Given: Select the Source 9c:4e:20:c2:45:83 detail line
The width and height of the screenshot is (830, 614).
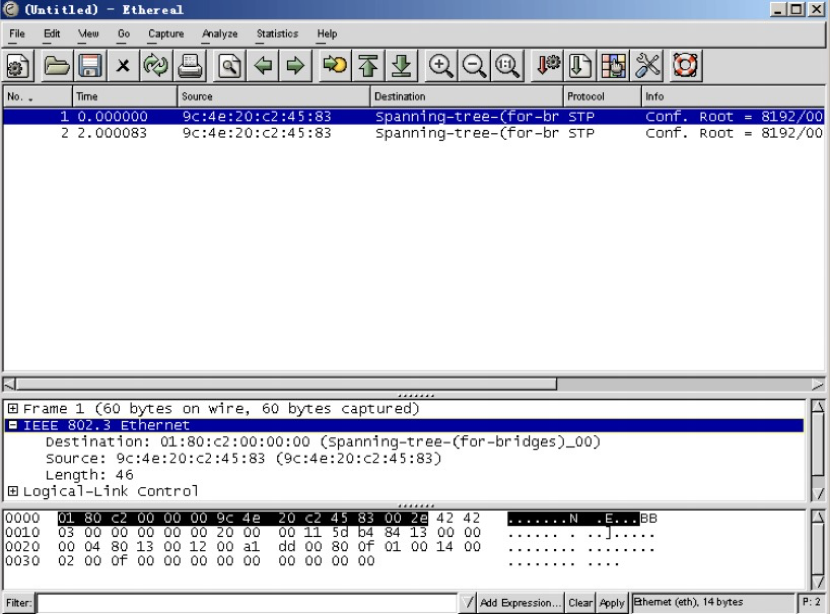Looking at the screenshot, I should coord(243,458).
